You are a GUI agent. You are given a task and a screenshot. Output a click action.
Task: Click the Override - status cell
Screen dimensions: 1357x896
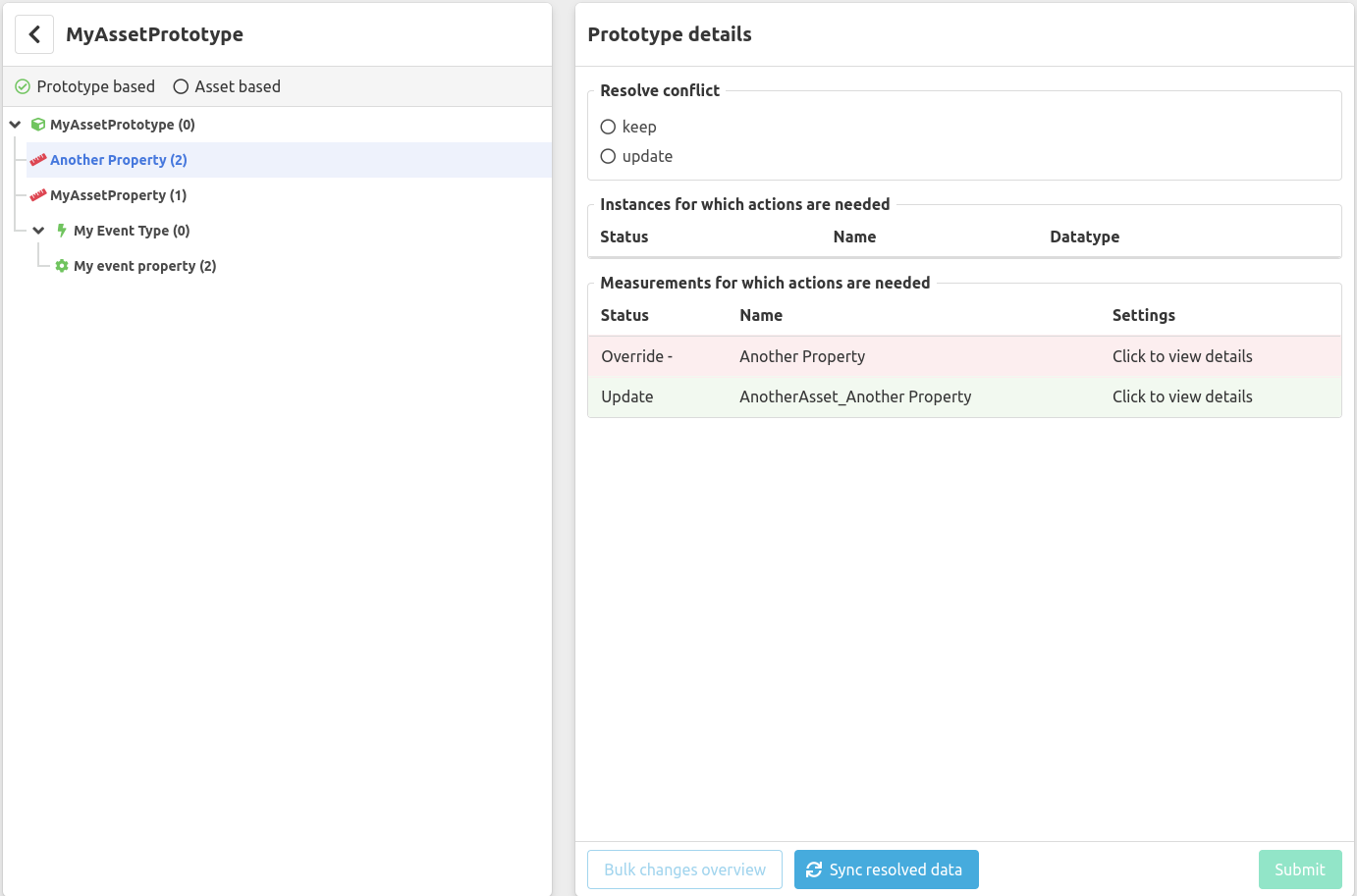637,356
